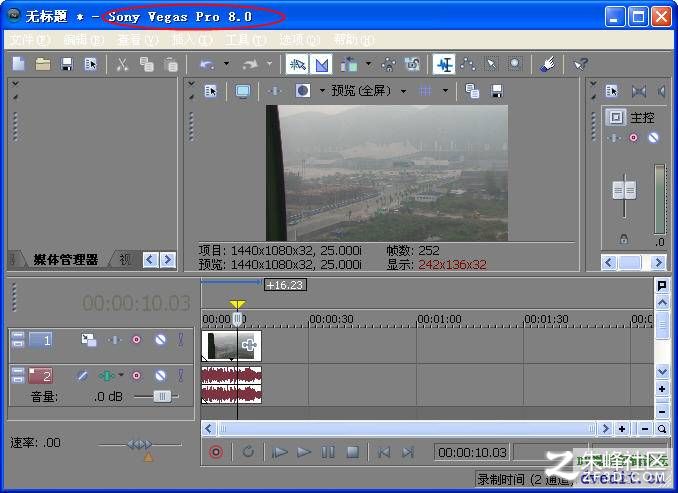Undo the last action
Image resolution: width=678 pixels, height=493 pixels.
(207, 64)
